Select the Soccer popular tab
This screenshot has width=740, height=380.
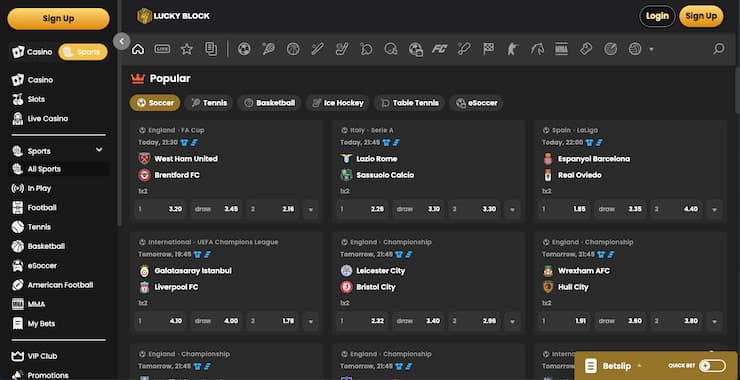[155, 102]
